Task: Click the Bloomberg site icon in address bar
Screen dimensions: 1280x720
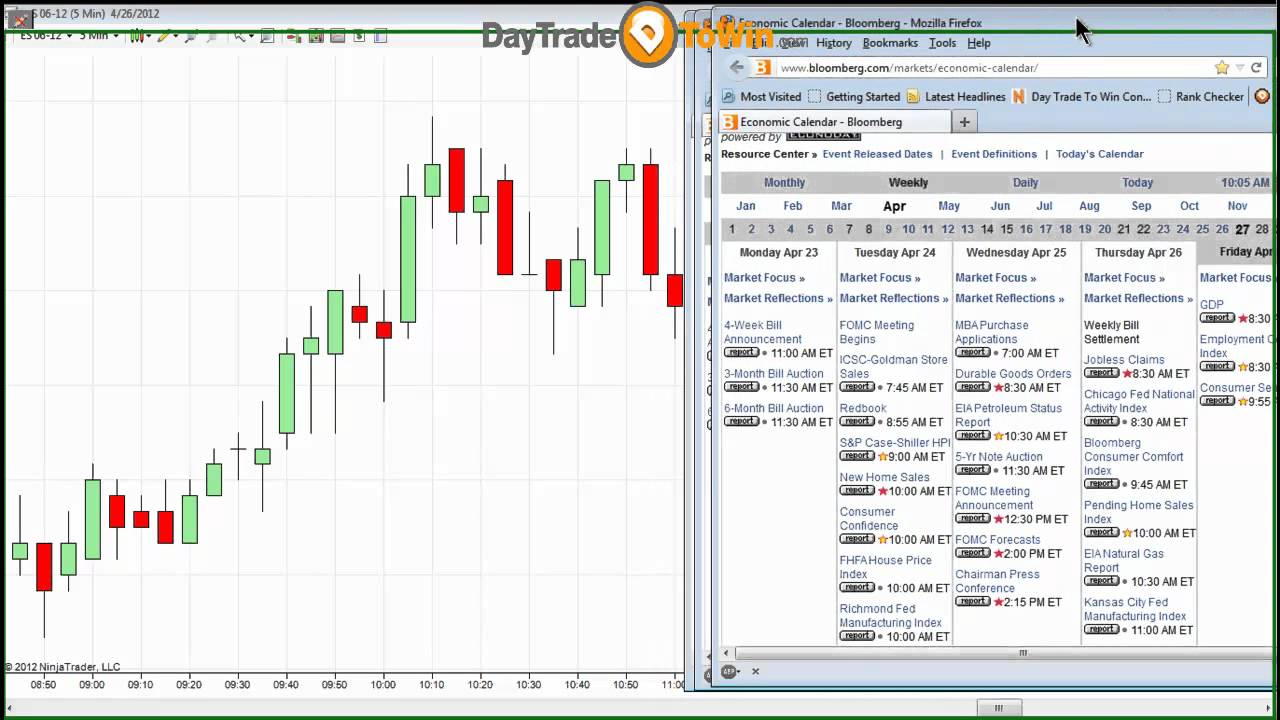Action: click(762, 68)
